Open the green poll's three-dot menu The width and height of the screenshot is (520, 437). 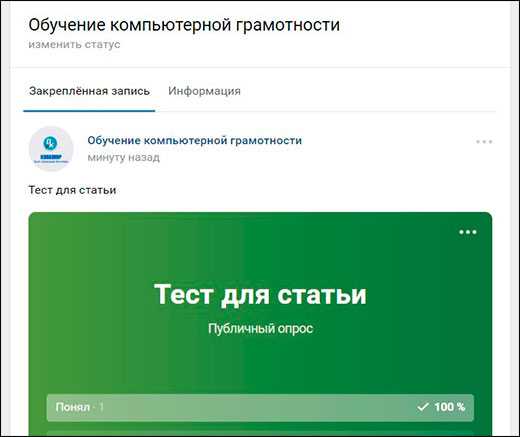tap(468, 232)
